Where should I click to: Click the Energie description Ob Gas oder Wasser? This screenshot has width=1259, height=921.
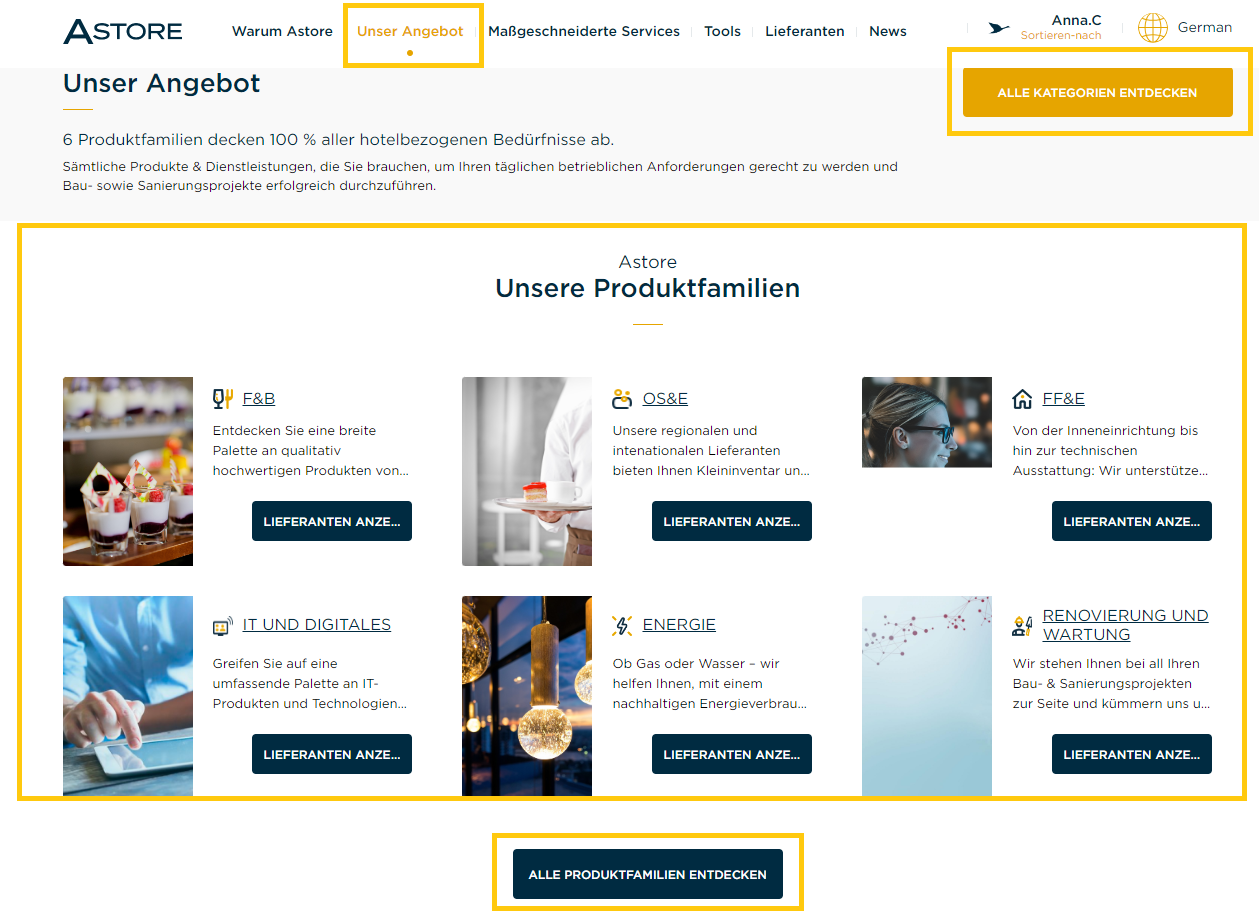point(710,684)
